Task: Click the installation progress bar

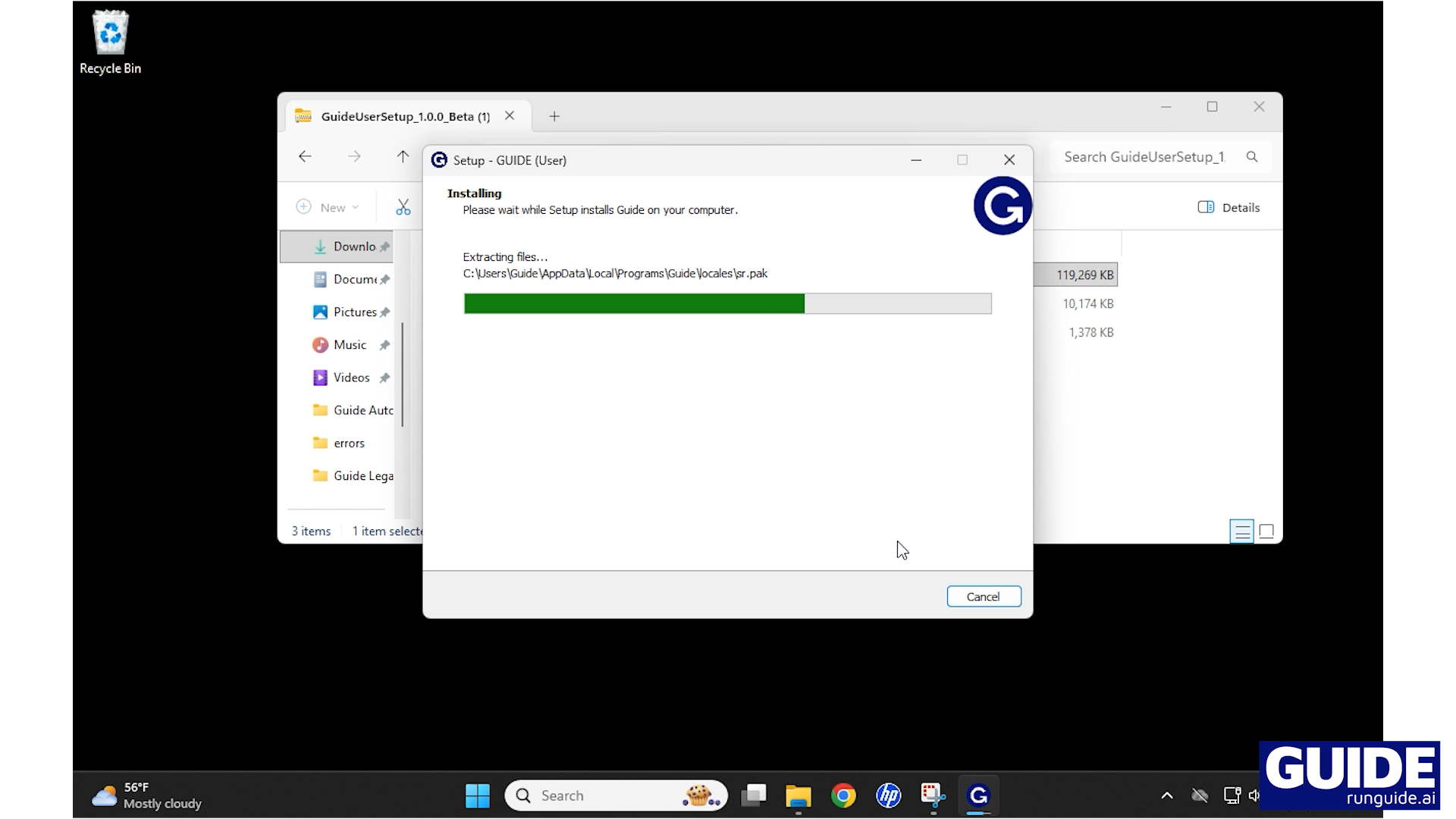Action: 727,303
